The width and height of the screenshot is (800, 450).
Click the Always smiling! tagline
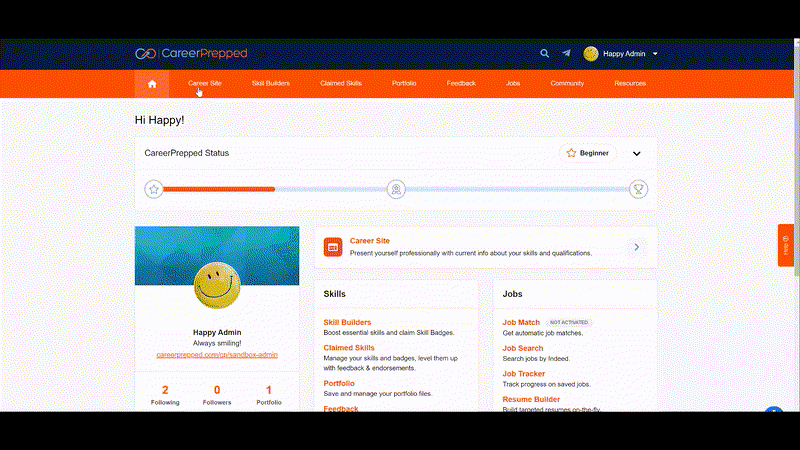click(217, 343)
